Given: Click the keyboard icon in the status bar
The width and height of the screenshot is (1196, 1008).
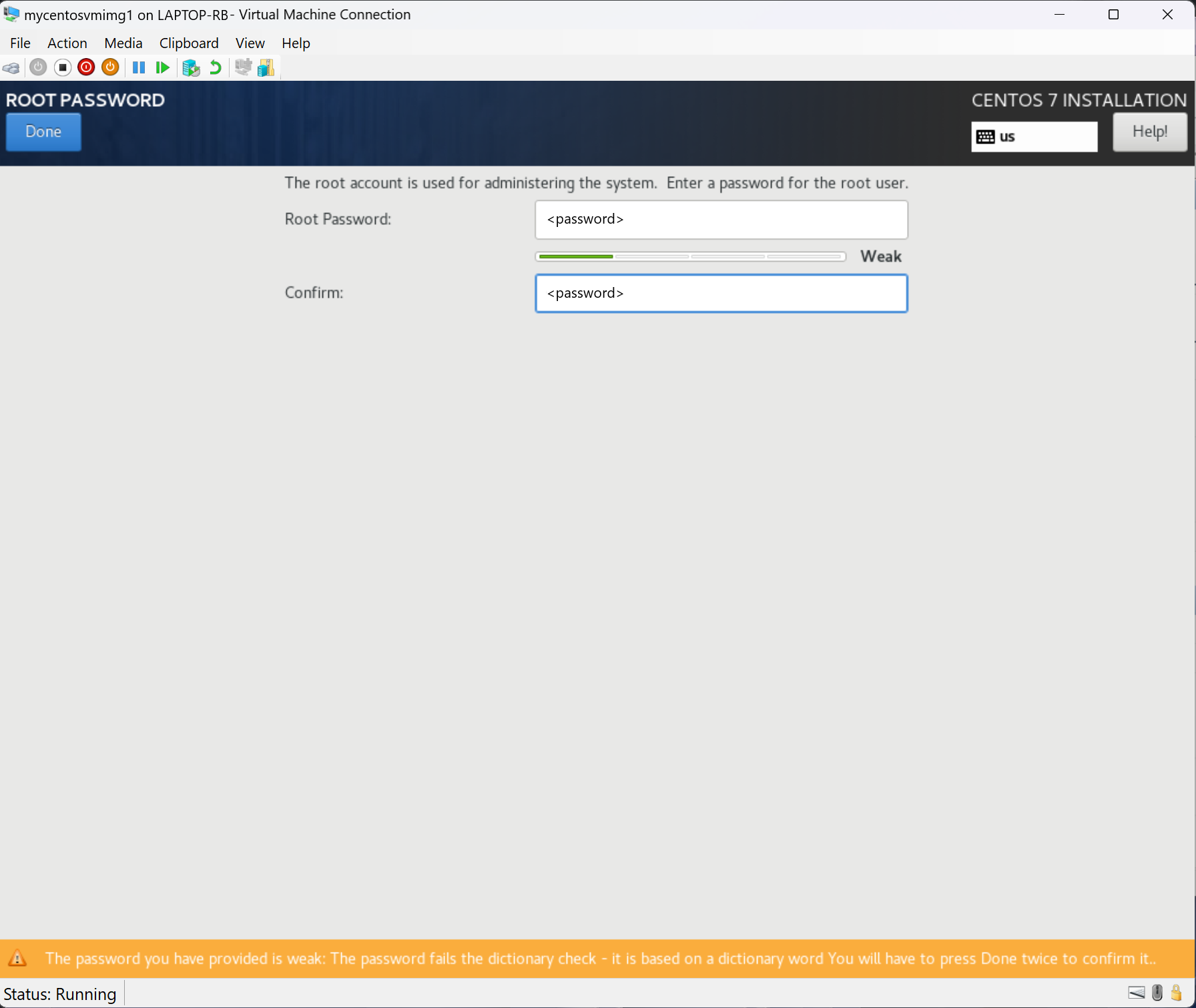Looking at the screenshot, I should click(1137, 993).
